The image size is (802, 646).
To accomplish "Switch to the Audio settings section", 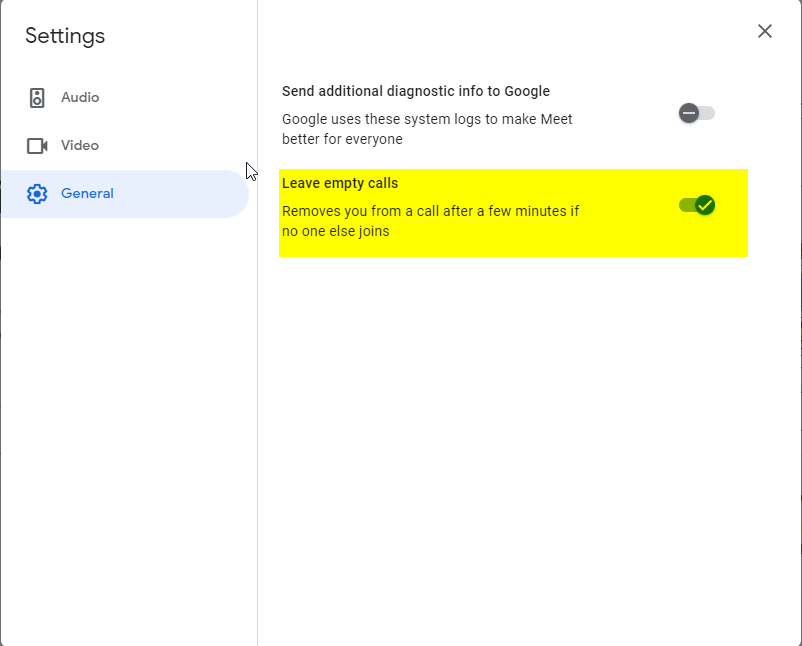I will pyautogui.click(x=80, y=97).
